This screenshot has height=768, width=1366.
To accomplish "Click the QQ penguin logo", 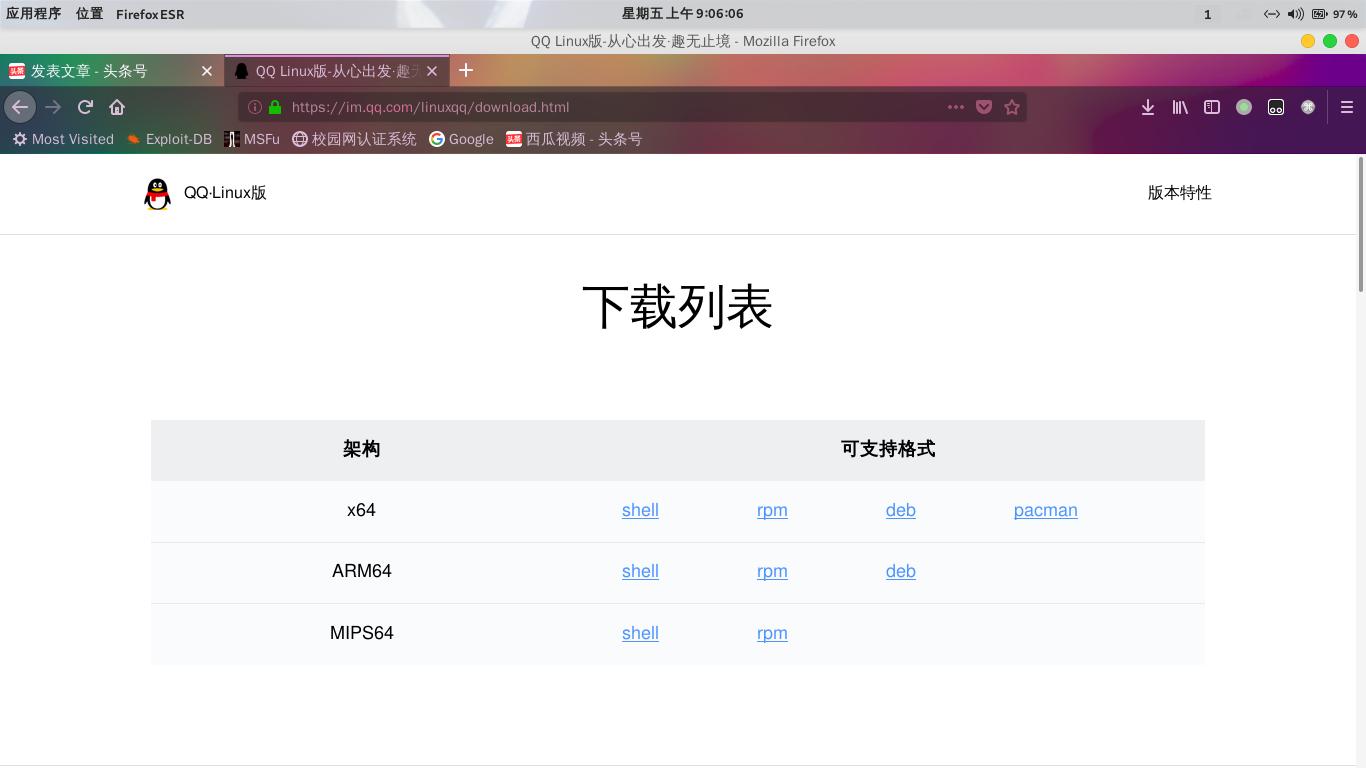I will [157, 194].
